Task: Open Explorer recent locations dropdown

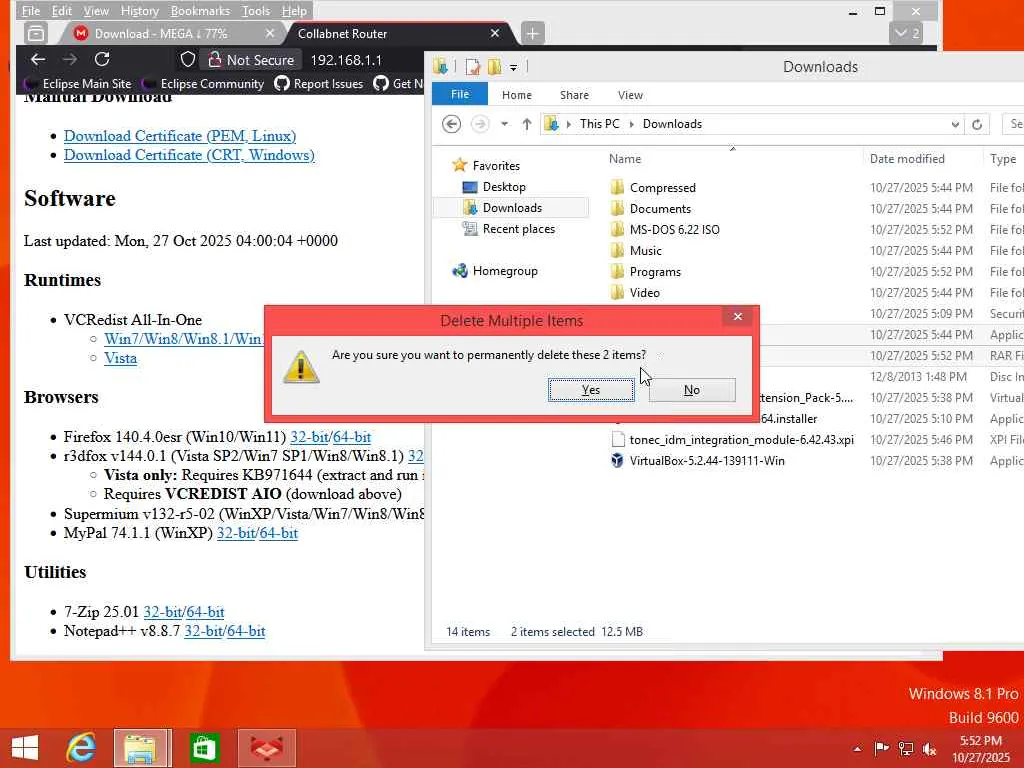Action: [x=504, y=123]
